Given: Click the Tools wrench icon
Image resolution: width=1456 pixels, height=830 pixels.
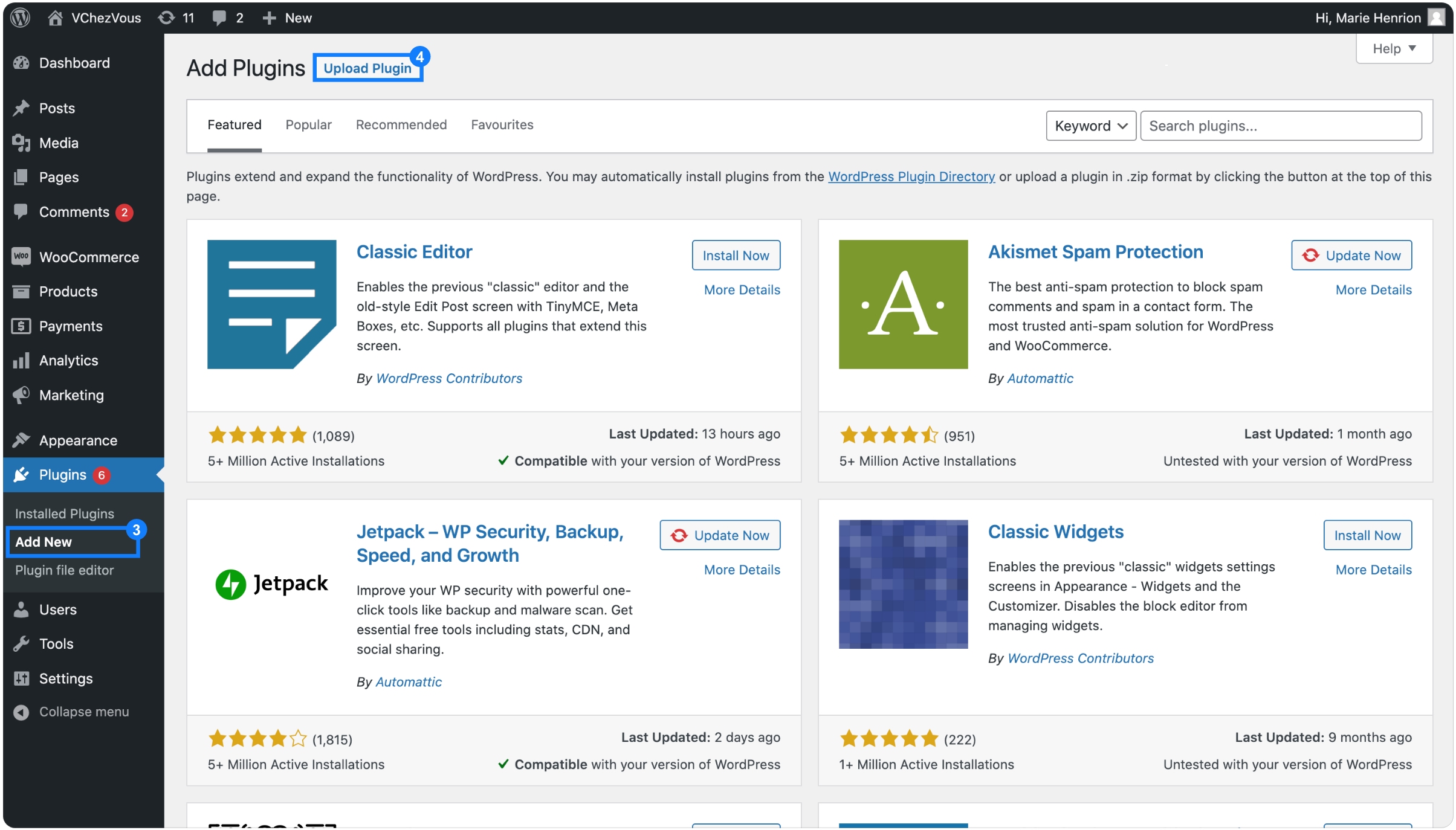Looking at the screenshot, I should (x=21, y=644).
